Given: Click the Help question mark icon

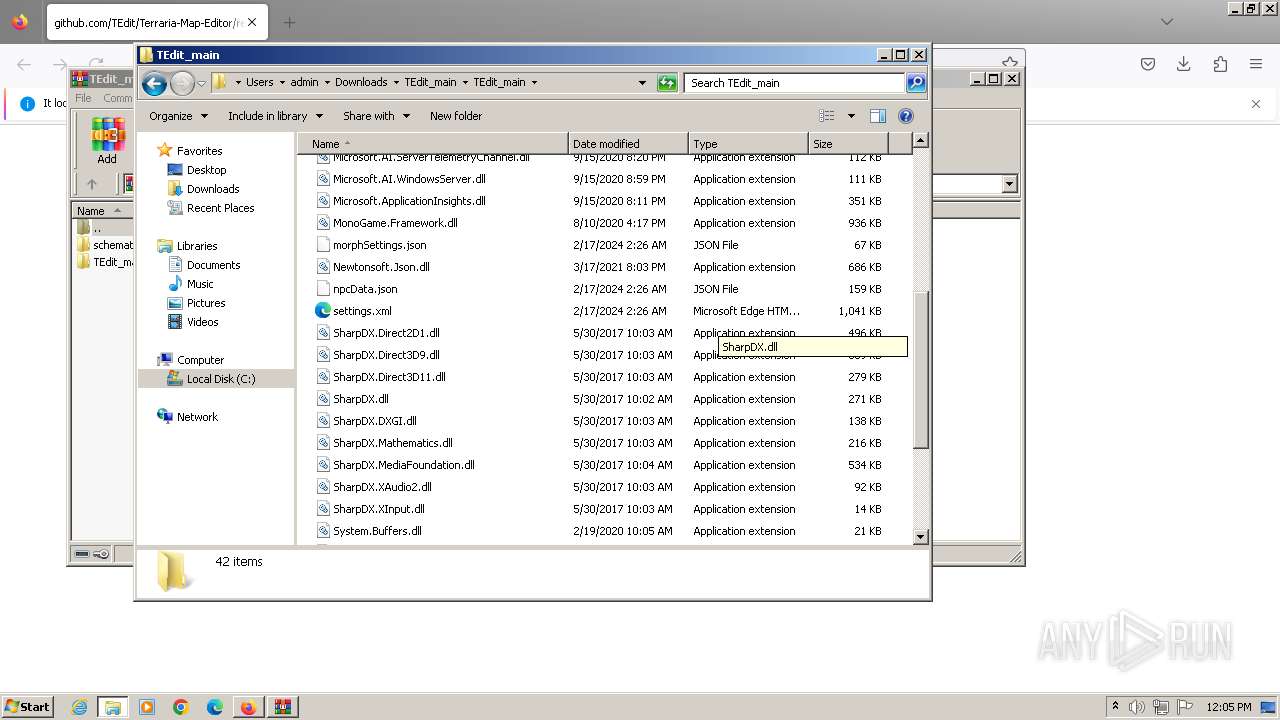Looking at the screenshot, I should (x=906, y=116).
